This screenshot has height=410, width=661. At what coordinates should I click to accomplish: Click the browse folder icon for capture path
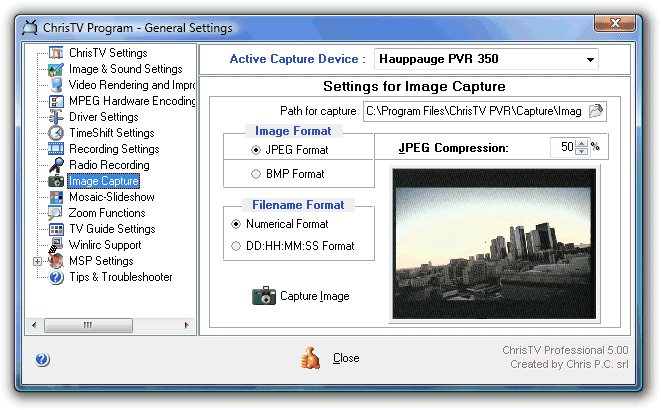click(596, 111)
